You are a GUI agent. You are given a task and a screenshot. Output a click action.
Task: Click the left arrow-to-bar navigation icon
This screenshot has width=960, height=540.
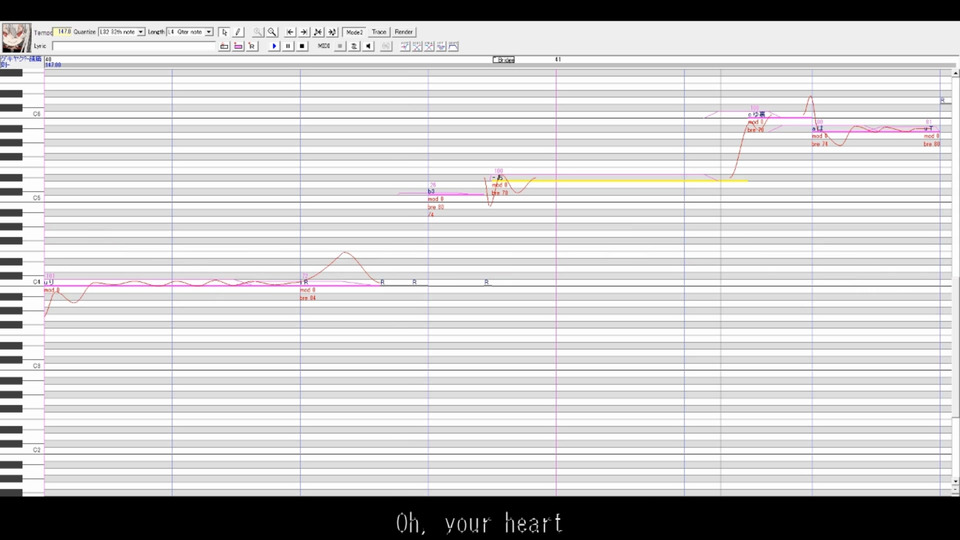[290, 32]
